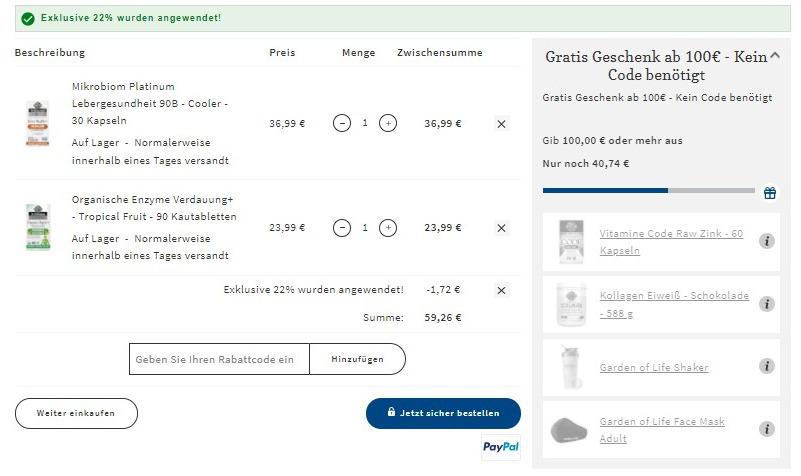The height and width of the screenshot is (476, 801).
Task: Click the gift icon beside progress bar
Action: [770, 193]
